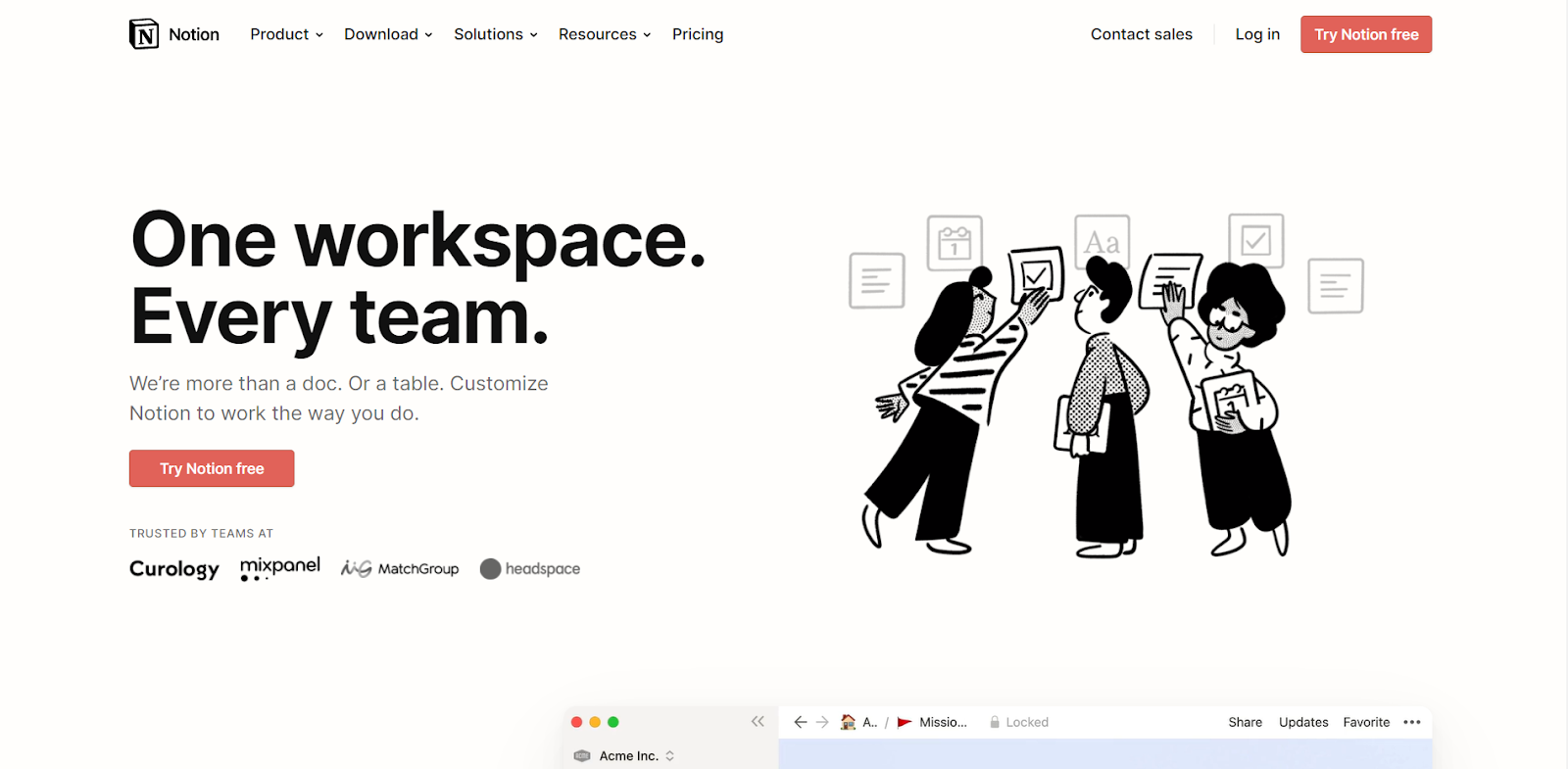The image size is (1568, 769).
Task: Expand the Resources menu
Action: (x=605, y=34)
